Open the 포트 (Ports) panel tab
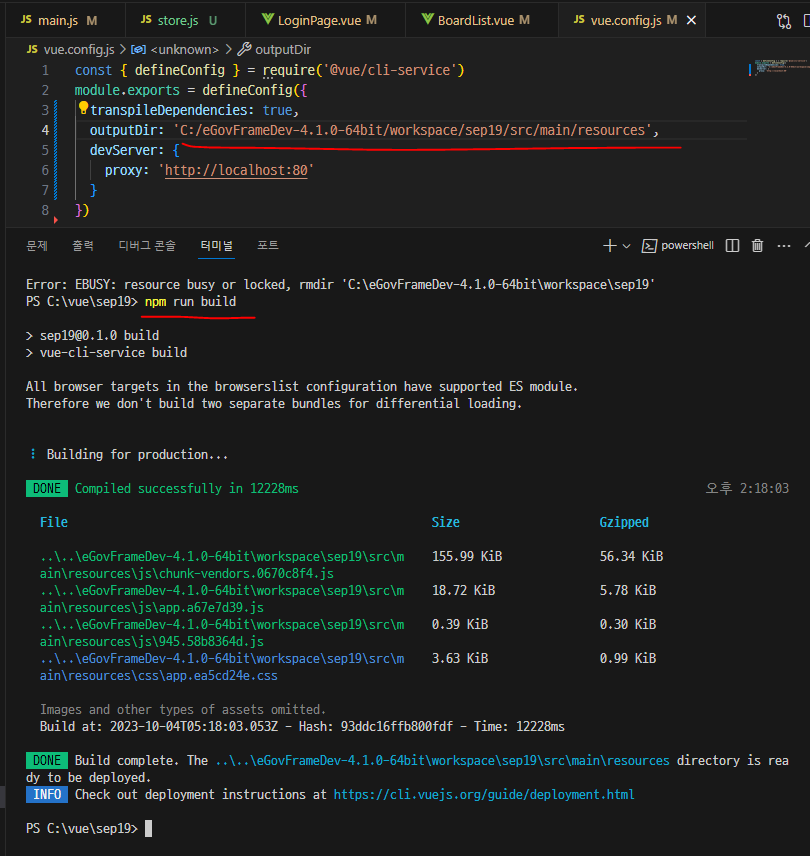The width and height of the screenshot is (810, 856). pos(267,246)
